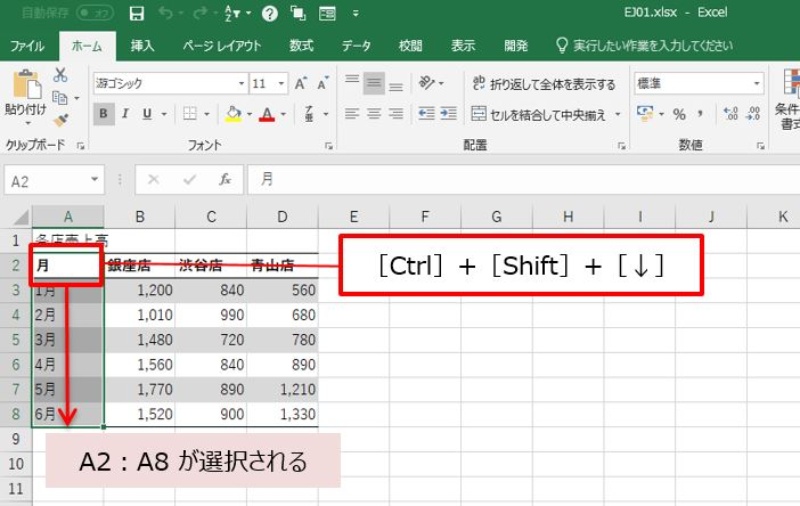800x506 pixels.
Task: Open the font name dropdown 游ゴシック
Action: [170, 84]
